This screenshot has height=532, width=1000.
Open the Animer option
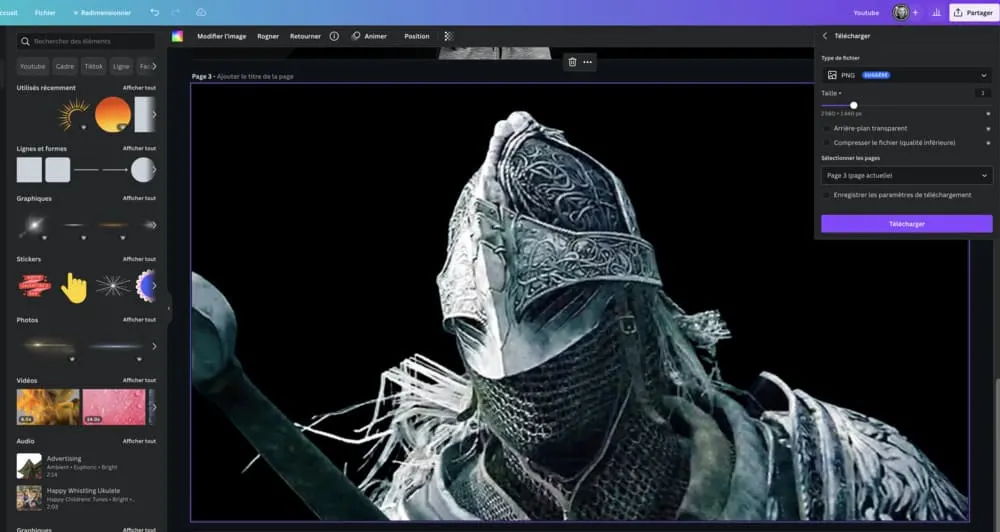point(369,36)
